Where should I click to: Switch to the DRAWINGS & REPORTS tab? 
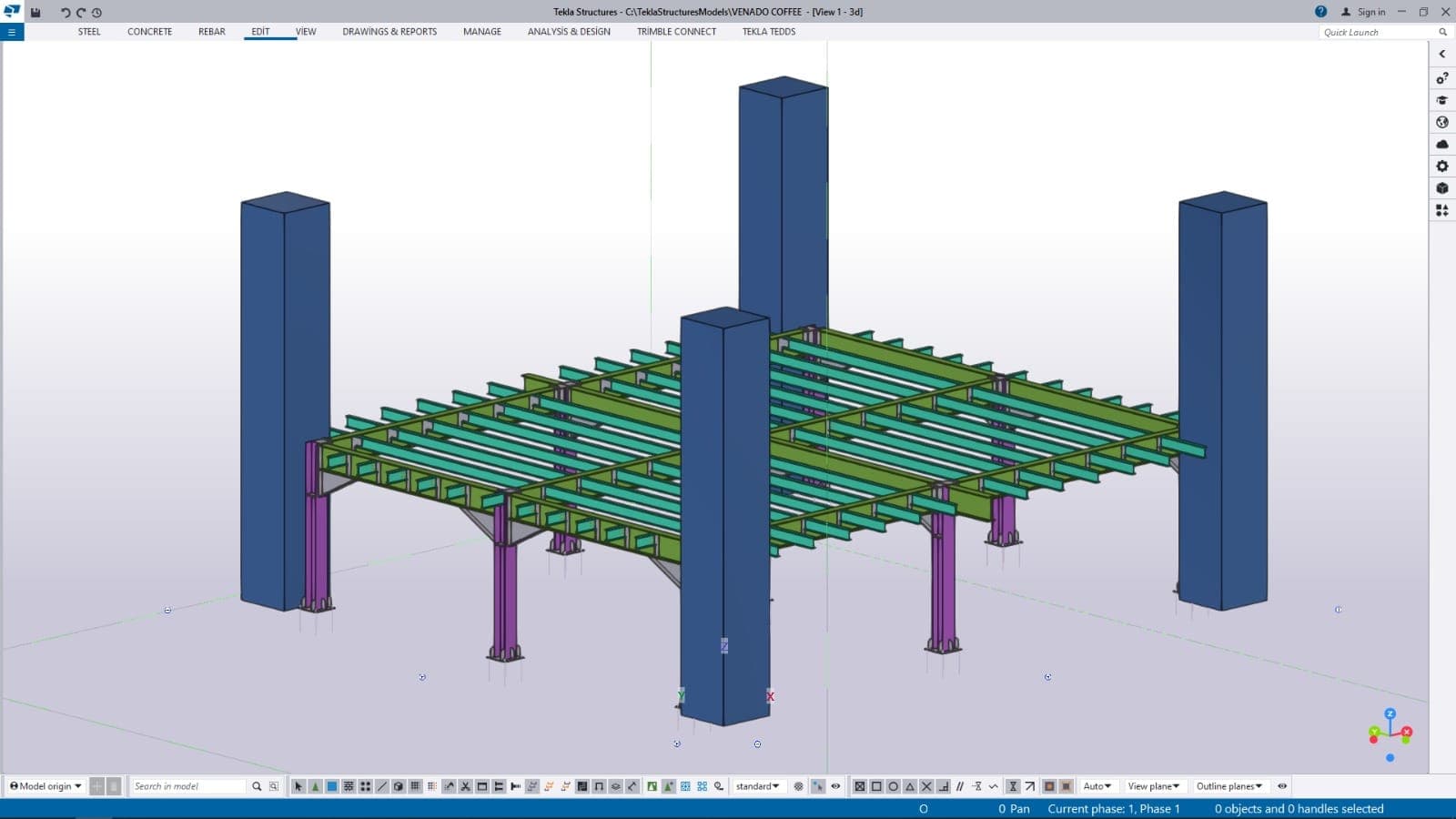click(389, 32)
